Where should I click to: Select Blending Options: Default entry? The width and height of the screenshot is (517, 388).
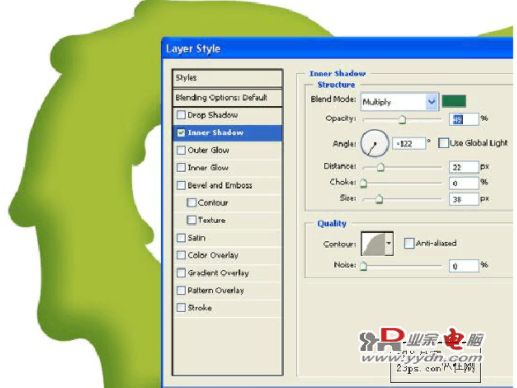(228, 98)
